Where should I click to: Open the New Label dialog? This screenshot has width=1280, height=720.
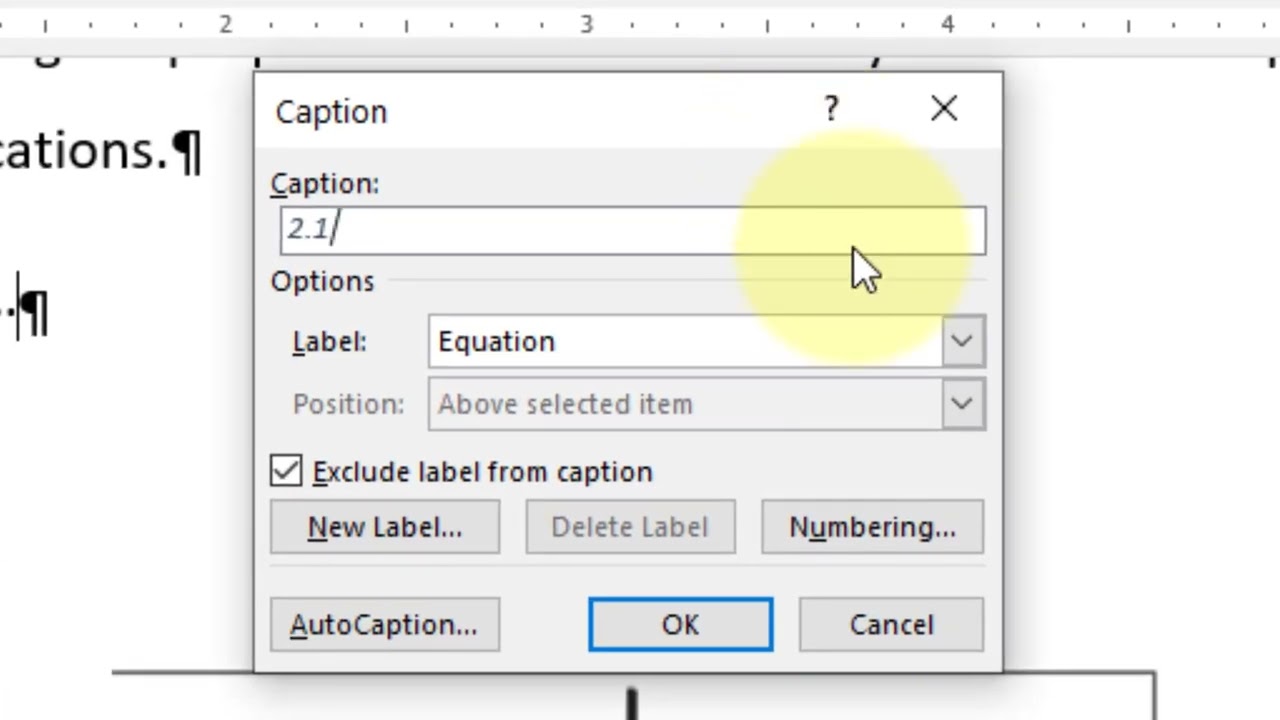385,527
